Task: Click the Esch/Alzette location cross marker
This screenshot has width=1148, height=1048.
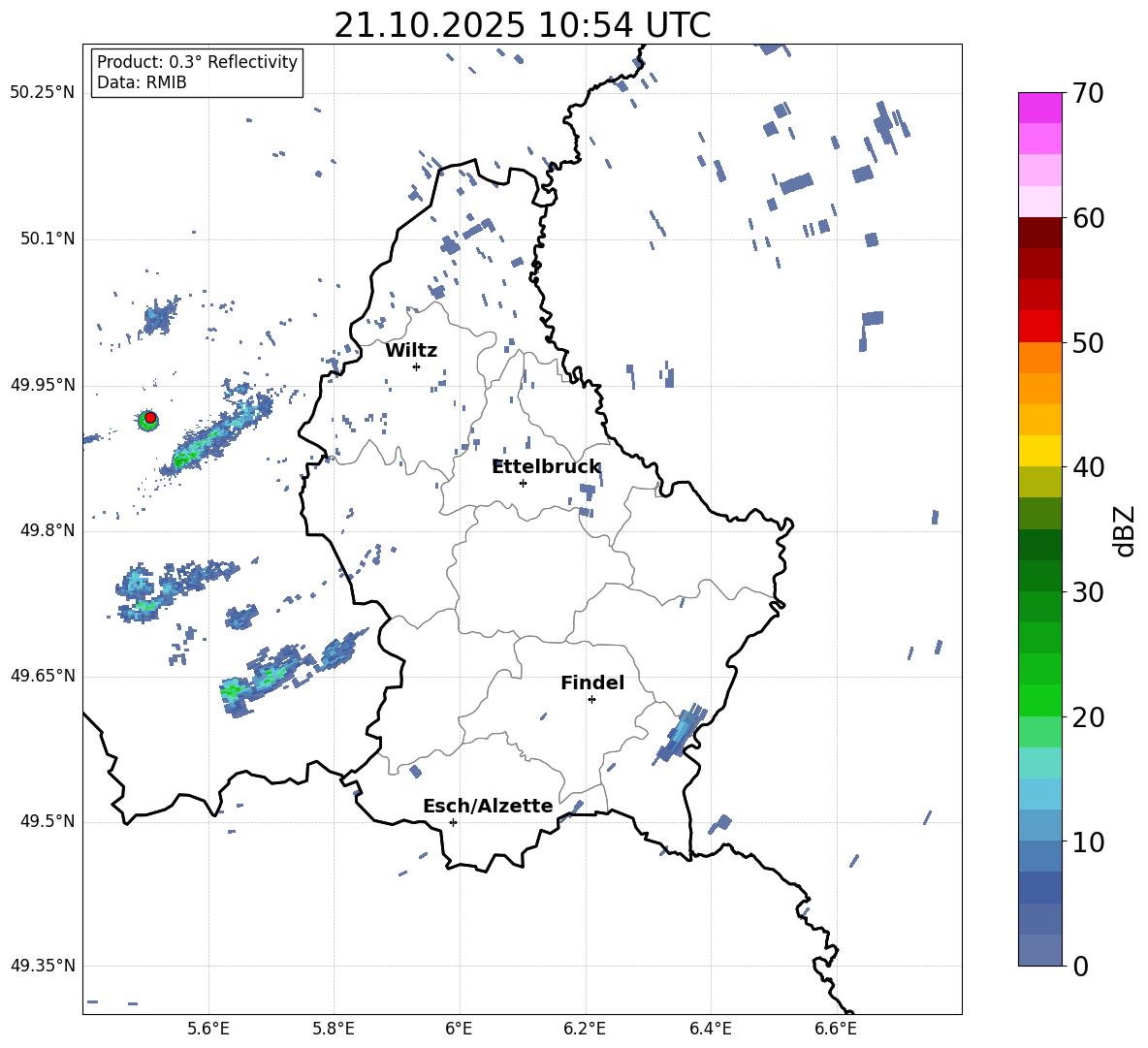Action: point(453,822)
